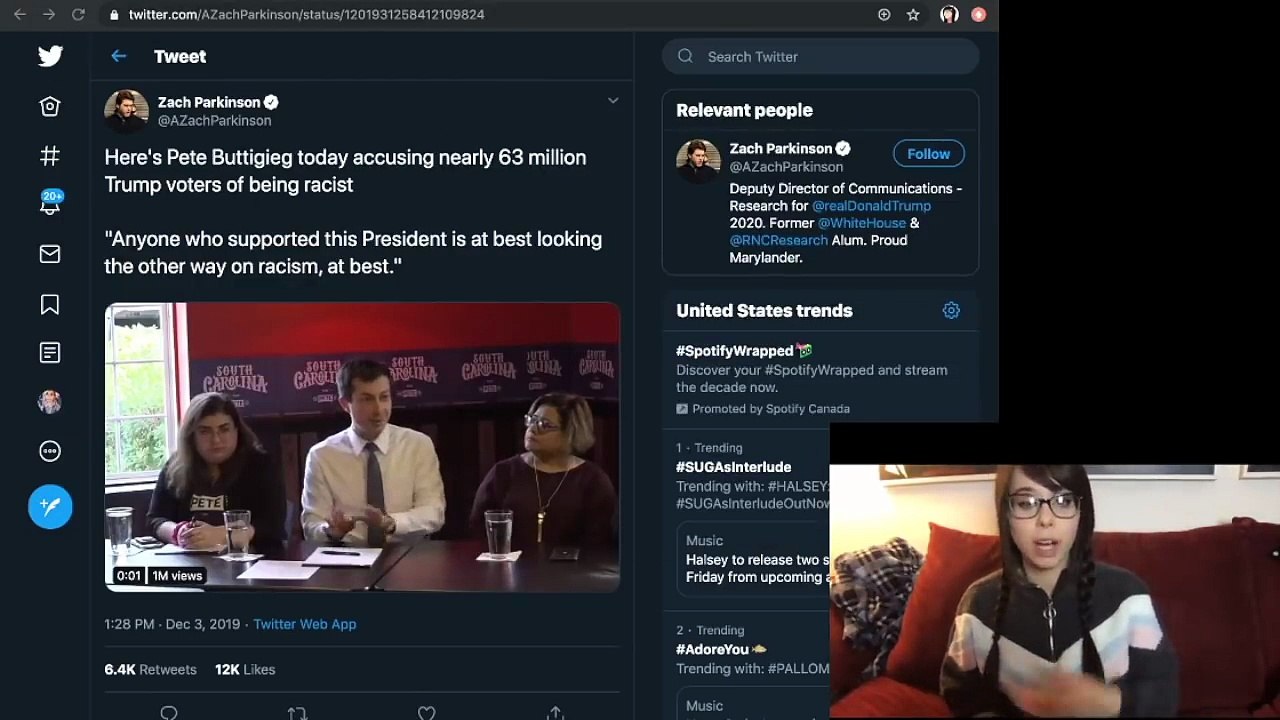This screenshot has height=720, width=1280.
Task: Click the retweet icon under the tweet
Action: (x=297, y=712)
